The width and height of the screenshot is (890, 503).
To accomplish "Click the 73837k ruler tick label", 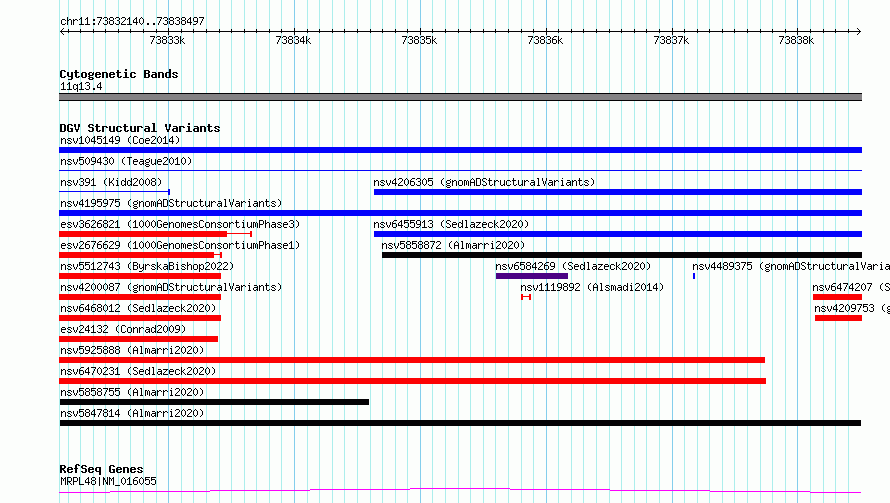I will pyautogui.click(x=671, y=40).
